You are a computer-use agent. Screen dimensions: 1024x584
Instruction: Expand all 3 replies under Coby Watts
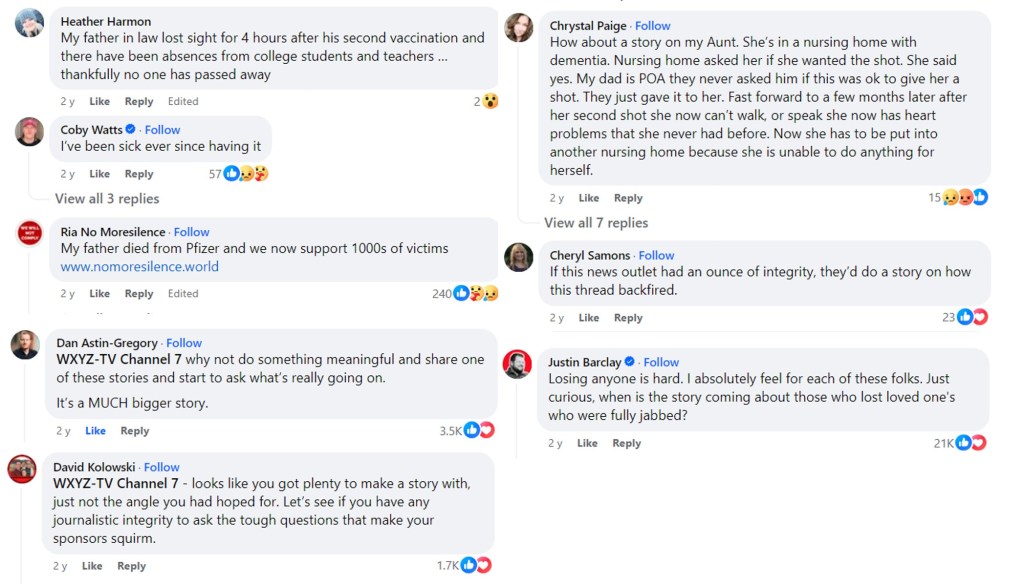pos(107,198)
